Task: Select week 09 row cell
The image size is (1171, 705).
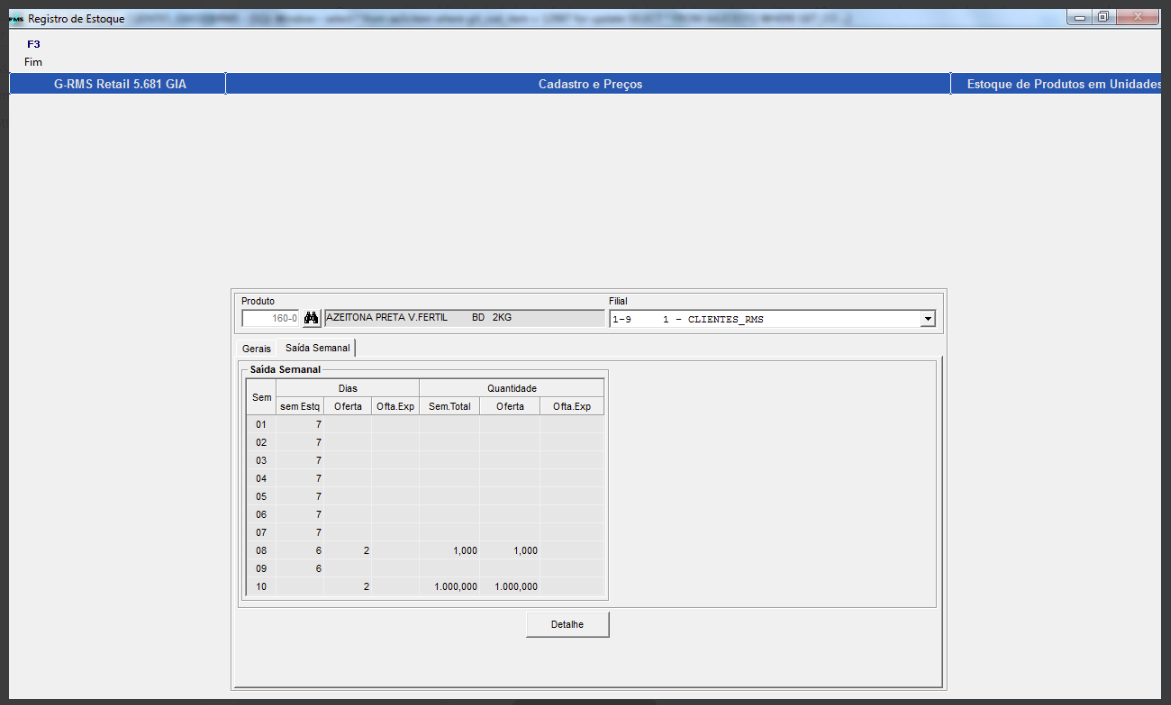Action: (261, 568)
